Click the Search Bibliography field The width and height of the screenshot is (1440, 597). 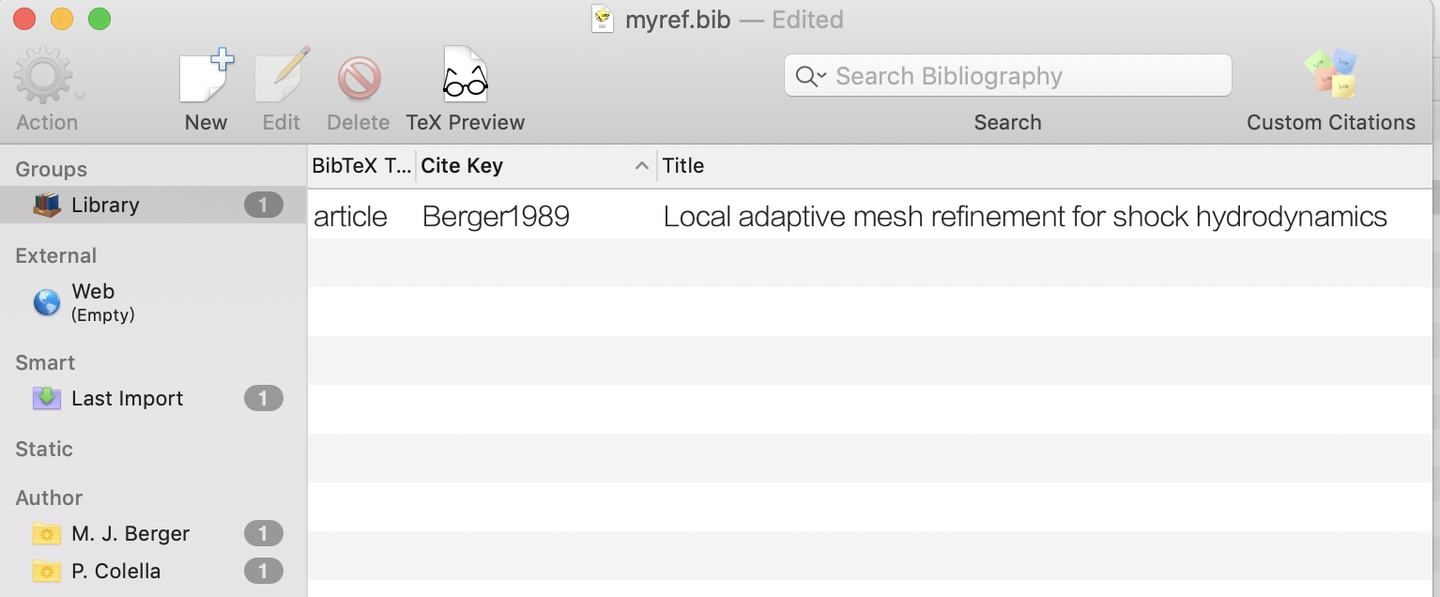[1020, 76]
